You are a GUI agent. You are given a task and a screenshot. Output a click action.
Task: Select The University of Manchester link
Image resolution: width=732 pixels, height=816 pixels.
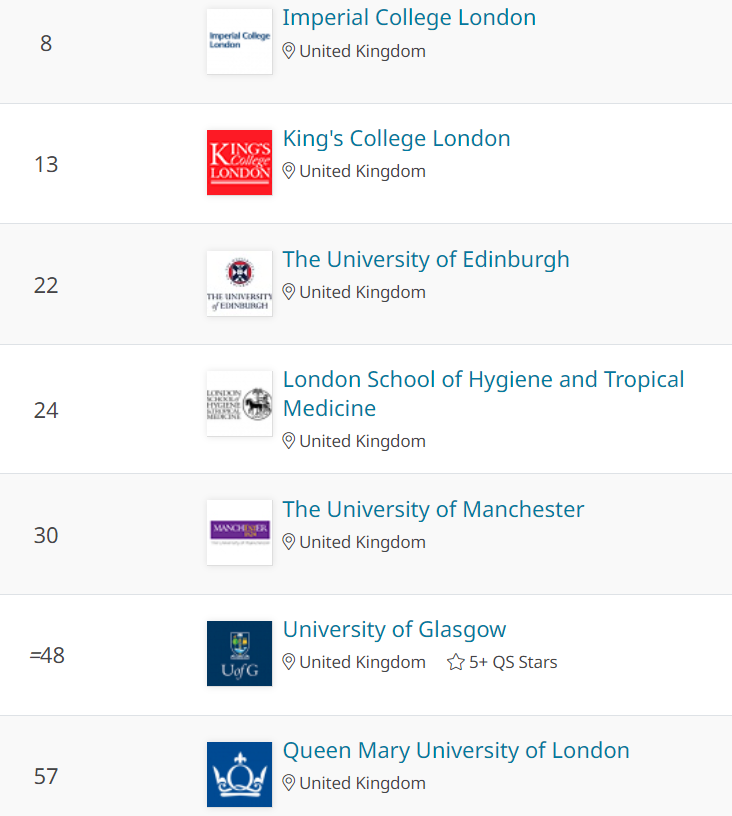tap(433, 509)
